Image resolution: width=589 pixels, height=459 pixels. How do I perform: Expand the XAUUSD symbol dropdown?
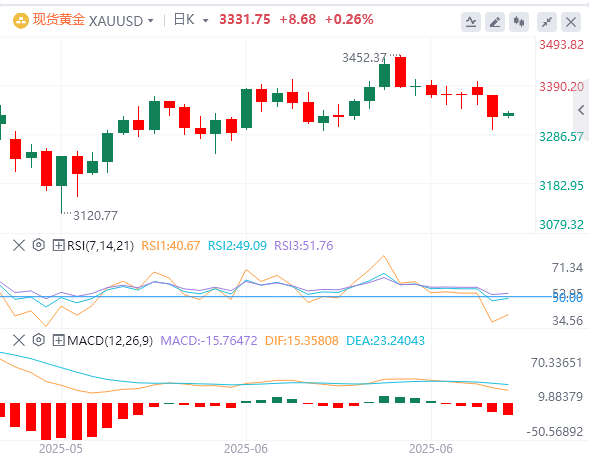click(121, 21)
